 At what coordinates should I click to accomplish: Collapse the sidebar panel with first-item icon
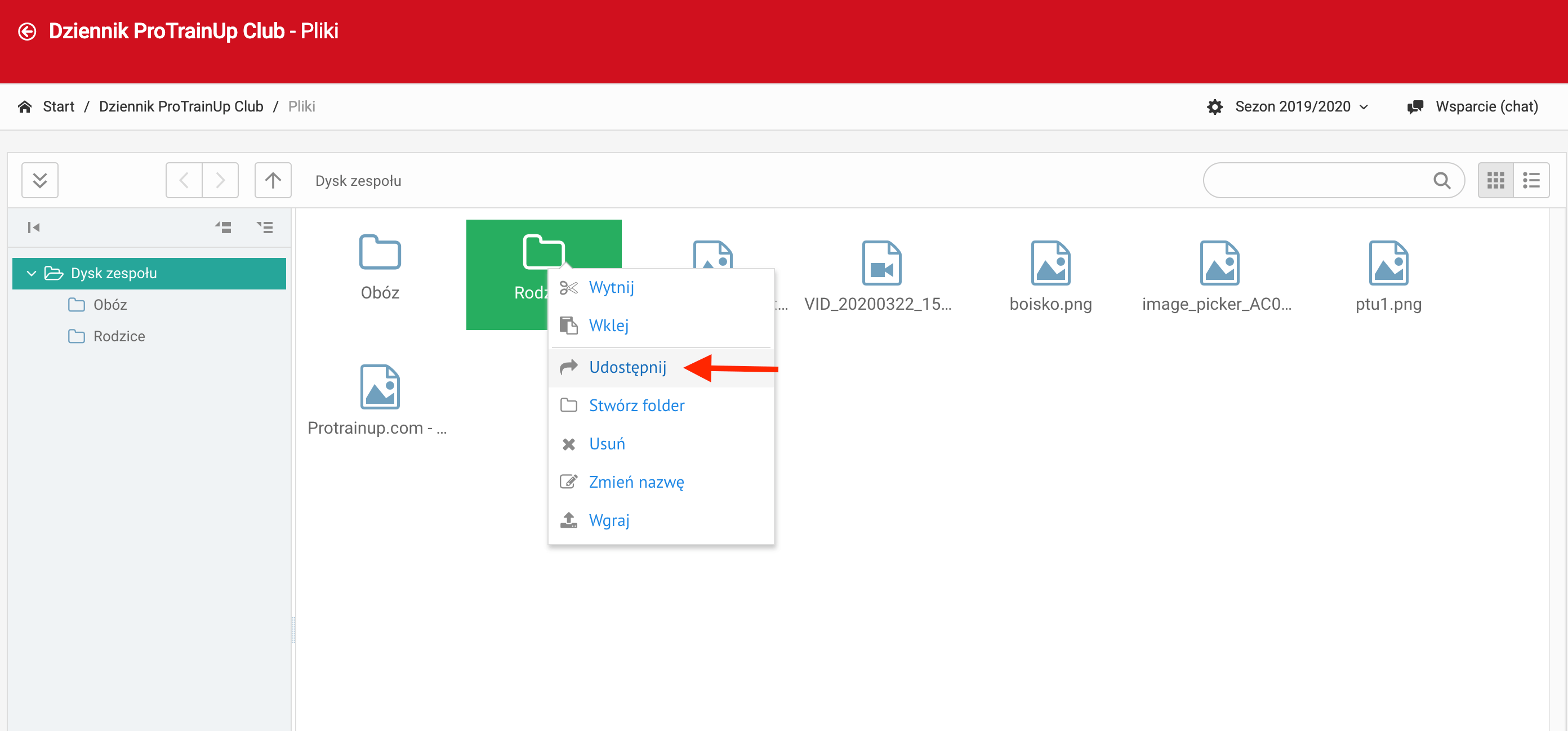click(33, 228)
